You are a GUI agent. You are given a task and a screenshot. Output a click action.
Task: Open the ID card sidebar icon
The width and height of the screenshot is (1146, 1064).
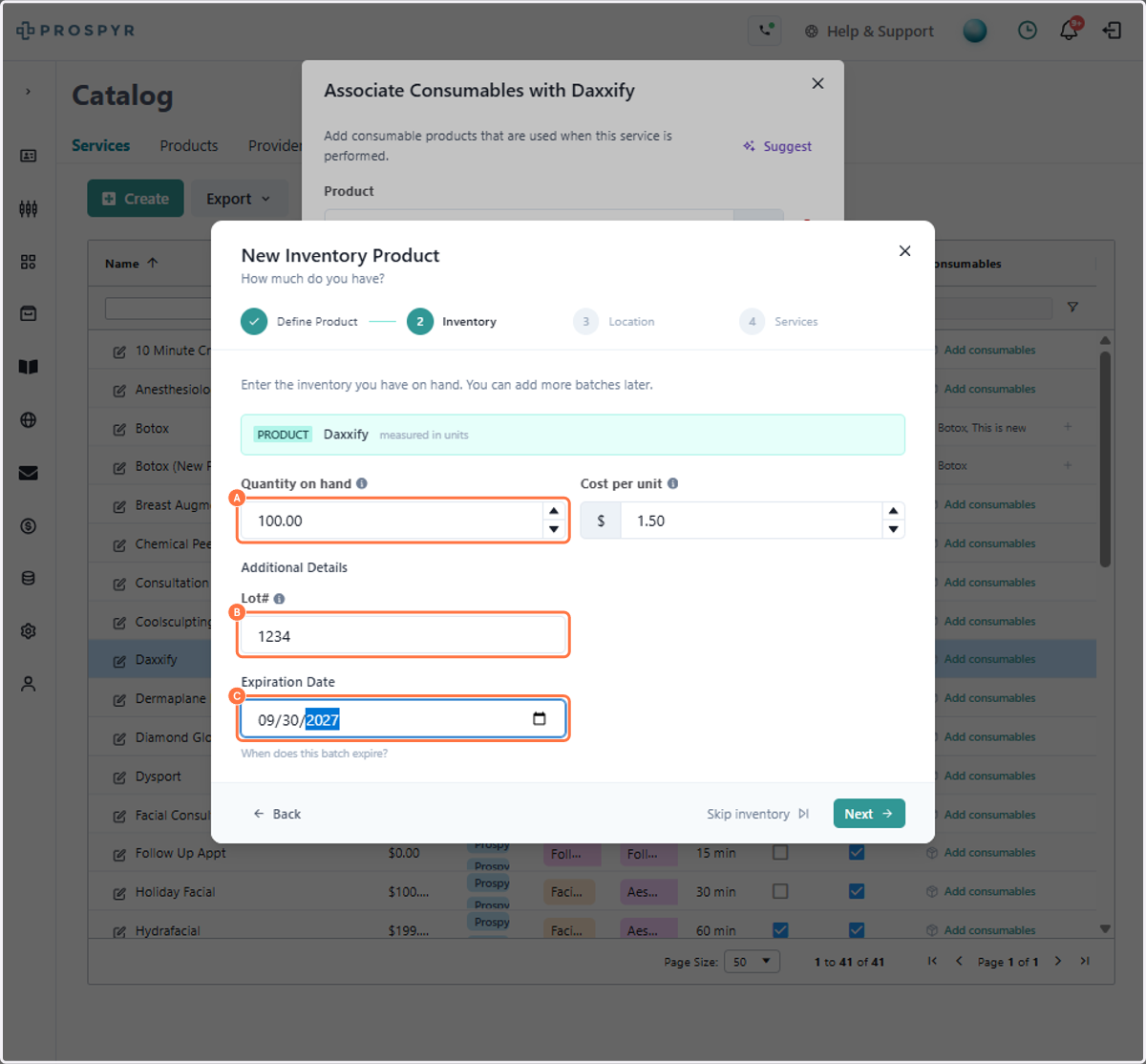tap(29, 156)
